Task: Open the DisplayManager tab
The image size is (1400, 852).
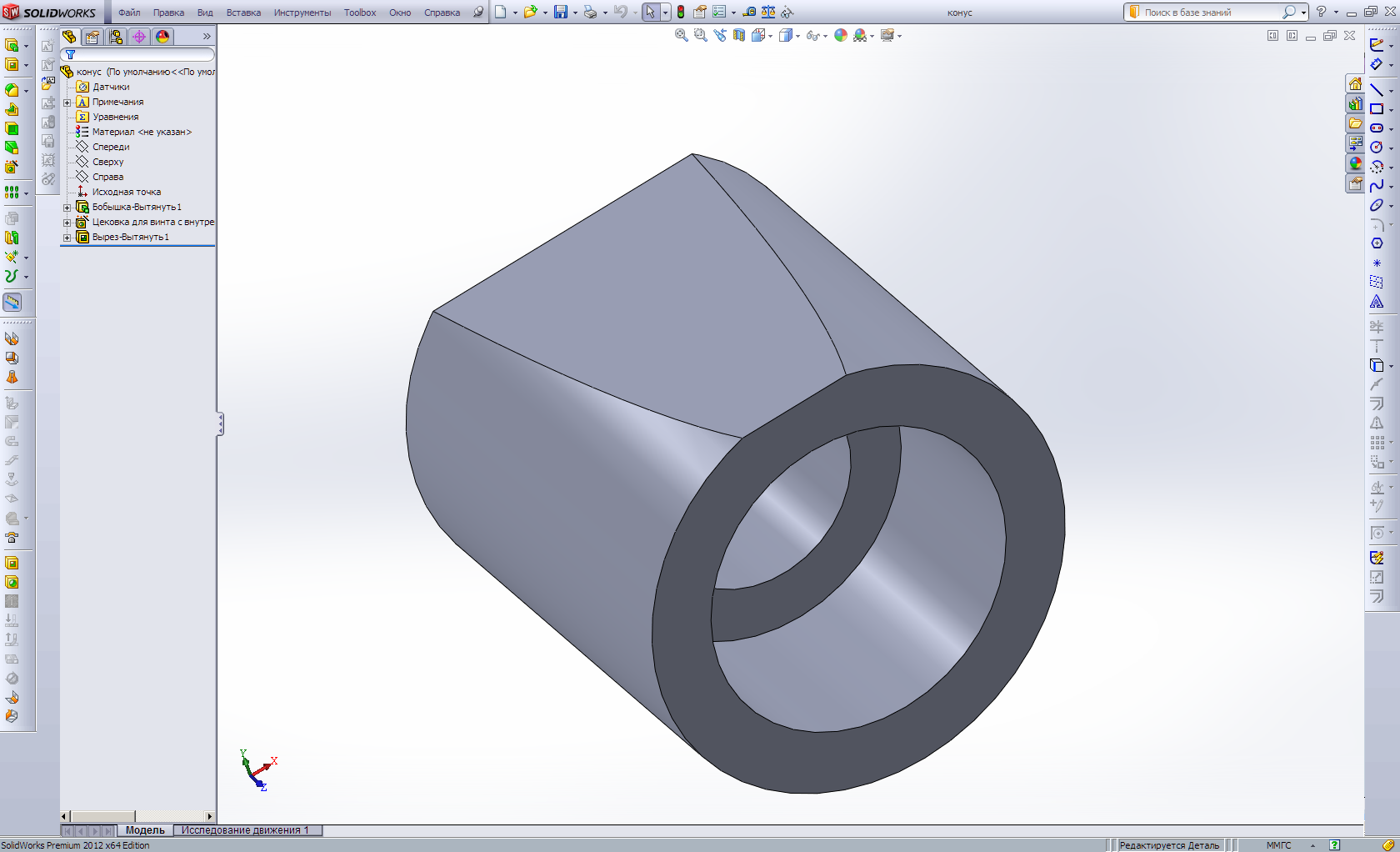Action: (x=162, y=37)
